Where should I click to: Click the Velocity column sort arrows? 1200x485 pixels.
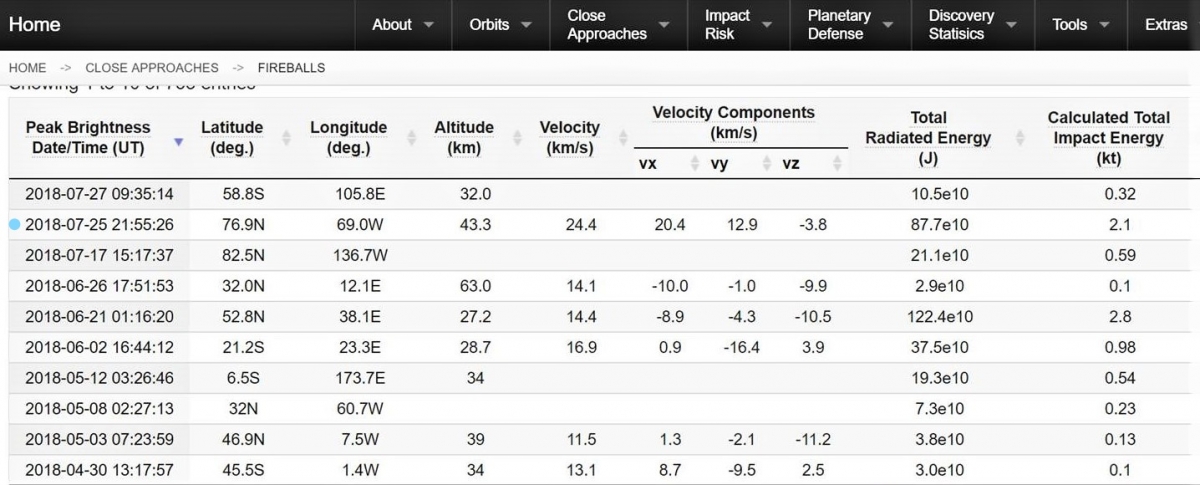[x=623, y=139]
